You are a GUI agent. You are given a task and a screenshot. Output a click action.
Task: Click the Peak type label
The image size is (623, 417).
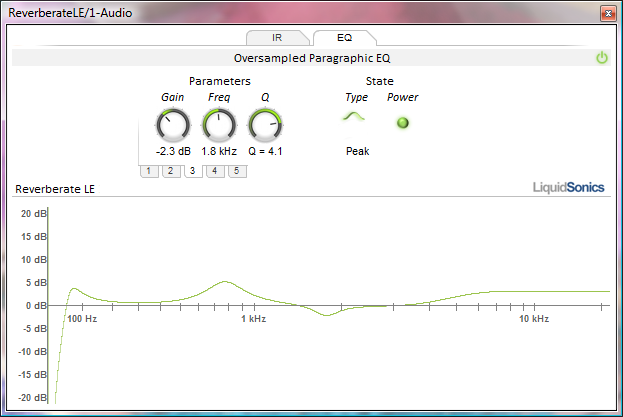click(358, 151)
